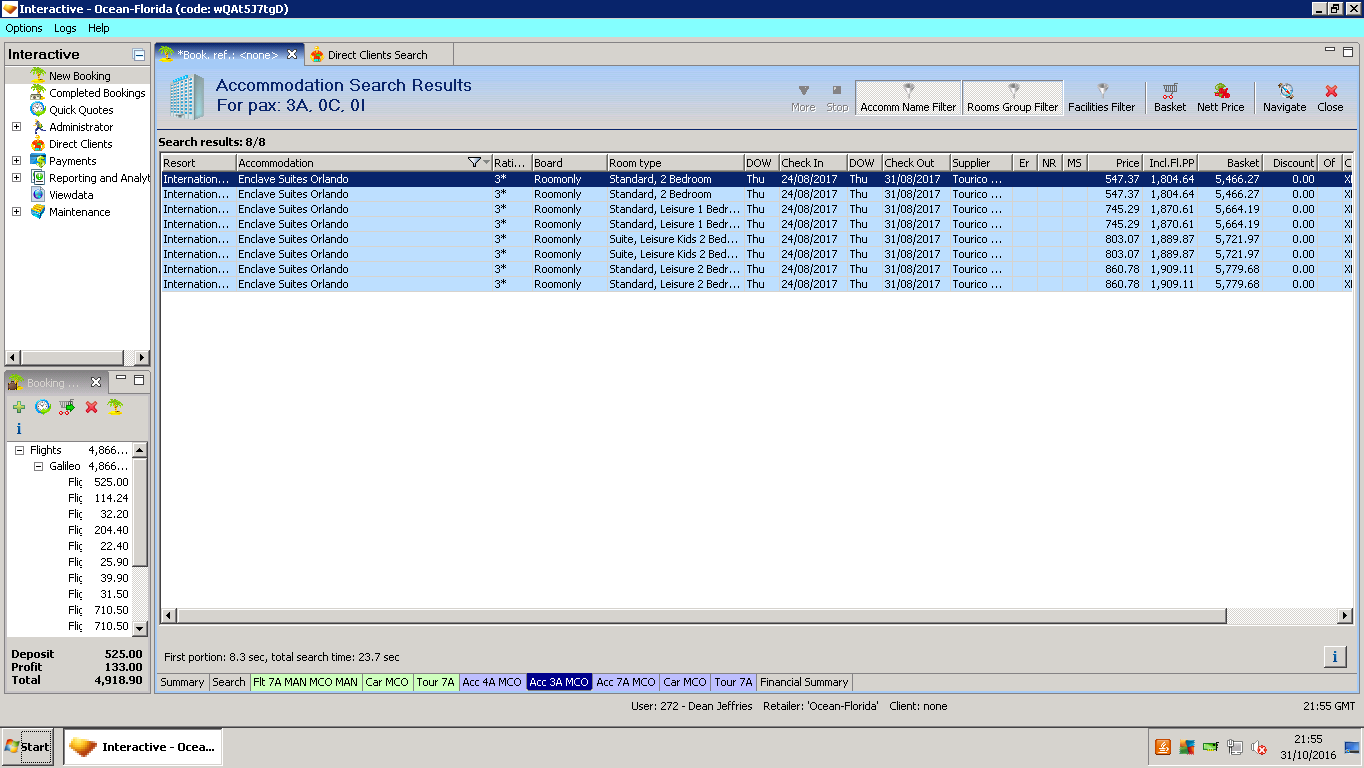Open the Basket from the results toolbar

tap(1169, 97)
